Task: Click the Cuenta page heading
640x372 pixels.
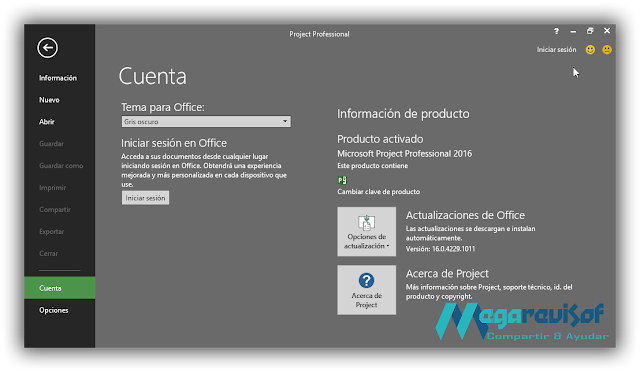Action: pos(153,76)
